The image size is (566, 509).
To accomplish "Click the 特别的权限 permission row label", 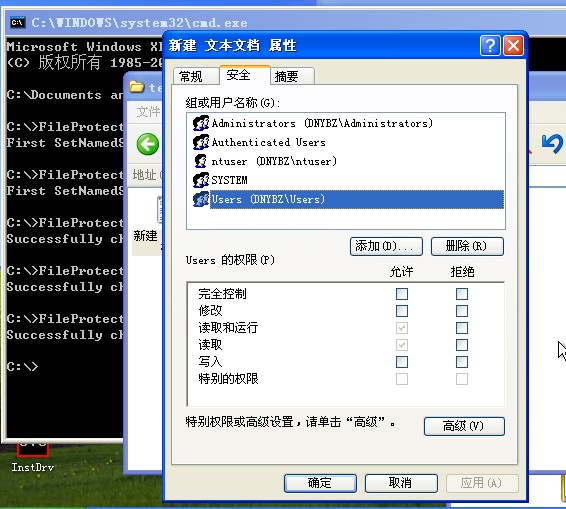I will tap(228, 379).
